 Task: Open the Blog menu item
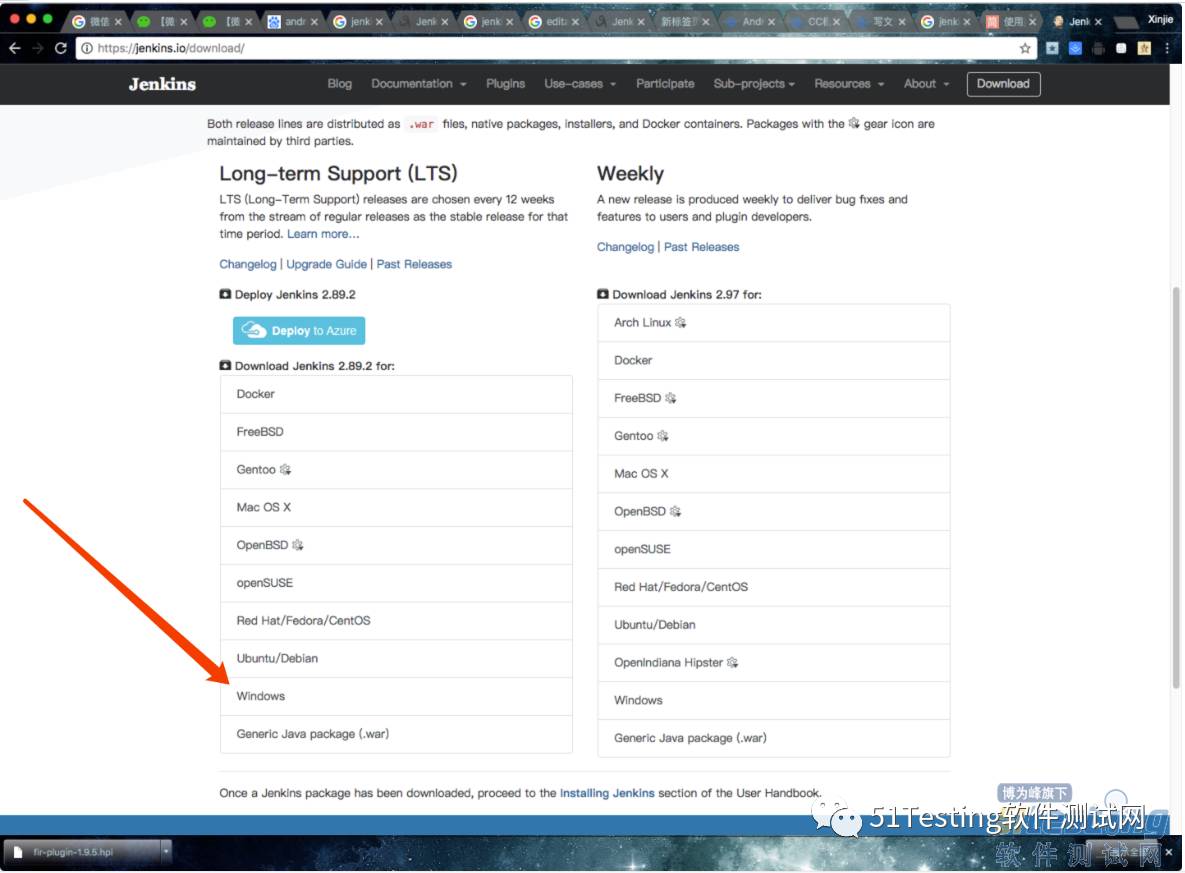tap(339, 84)
